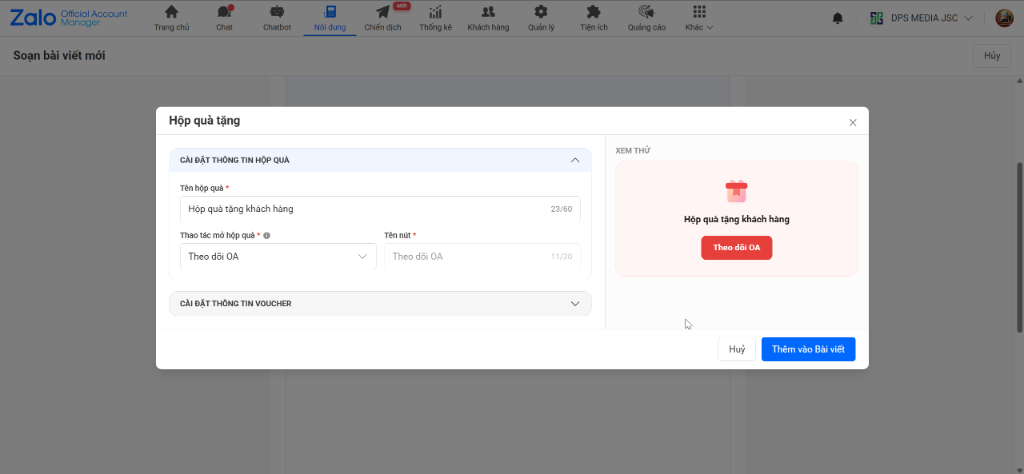The image size is (1024, 474).
Task: Click the Quản lý menu label
Action: [541, 27]
